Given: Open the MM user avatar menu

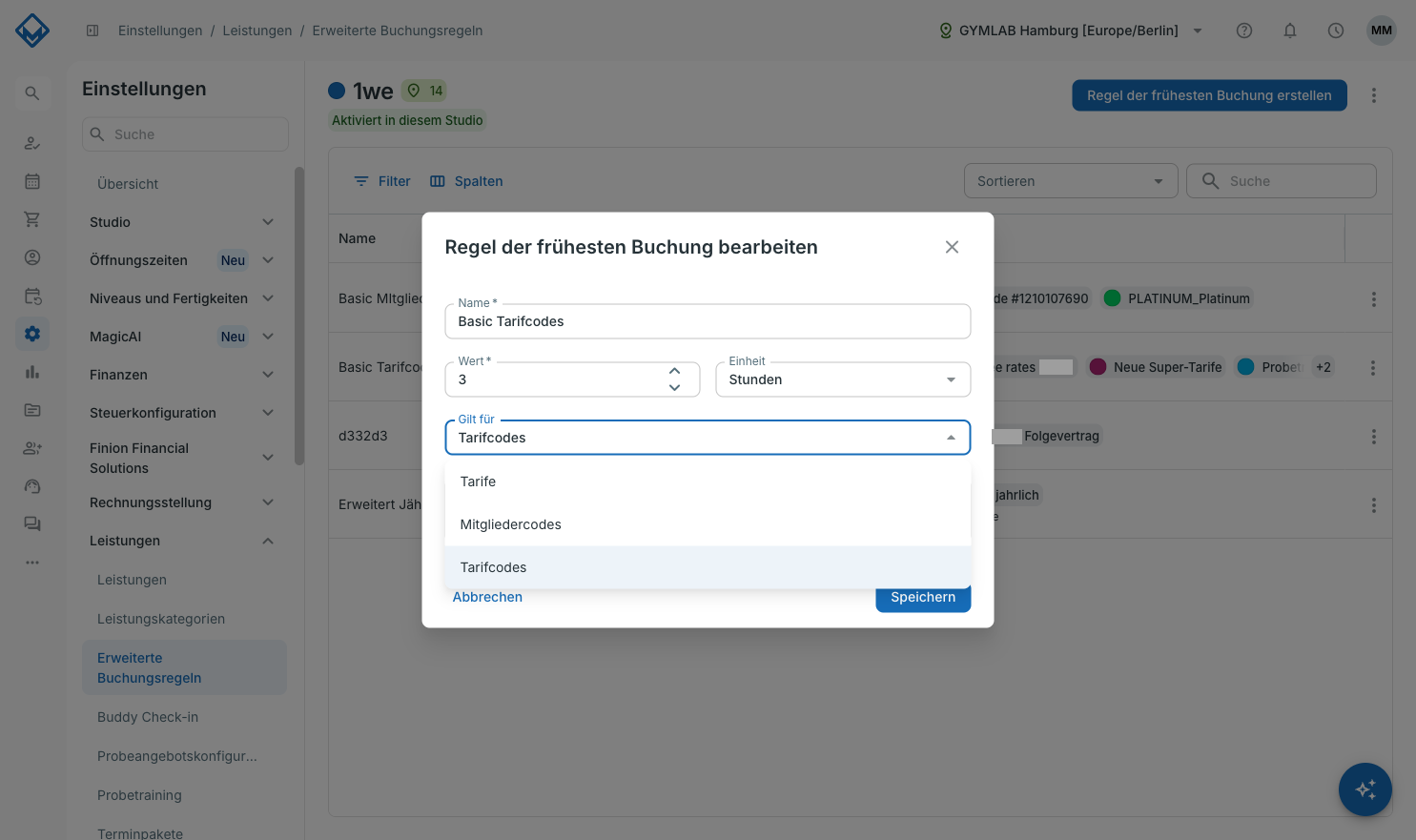Looking at the screenshot, I should click(x=1382, y=31).
